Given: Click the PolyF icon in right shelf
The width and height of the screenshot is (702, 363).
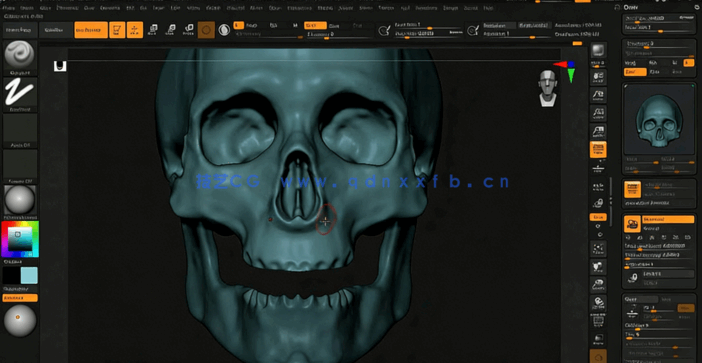Looking at the screenshot, I should click(x=598, y=321).
